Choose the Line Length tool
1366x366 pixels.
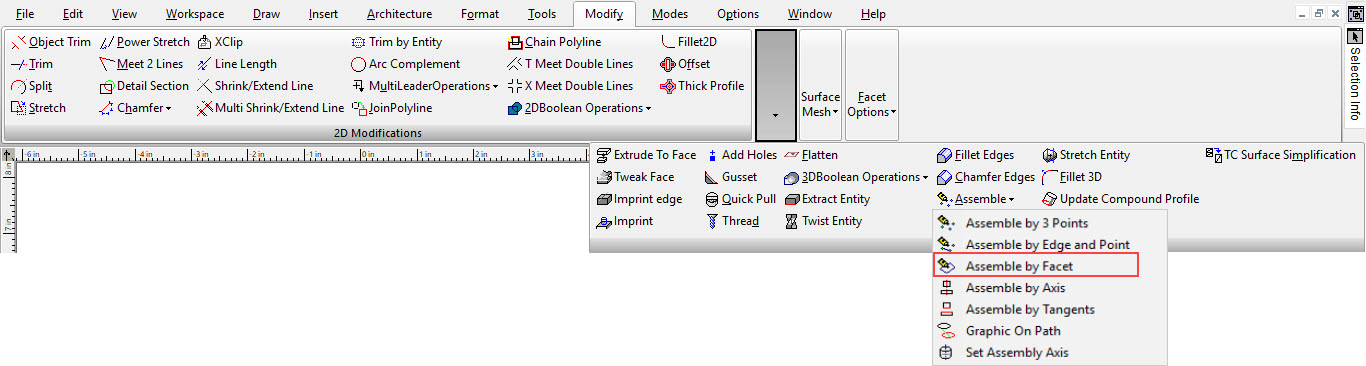(x=237, y=64)
